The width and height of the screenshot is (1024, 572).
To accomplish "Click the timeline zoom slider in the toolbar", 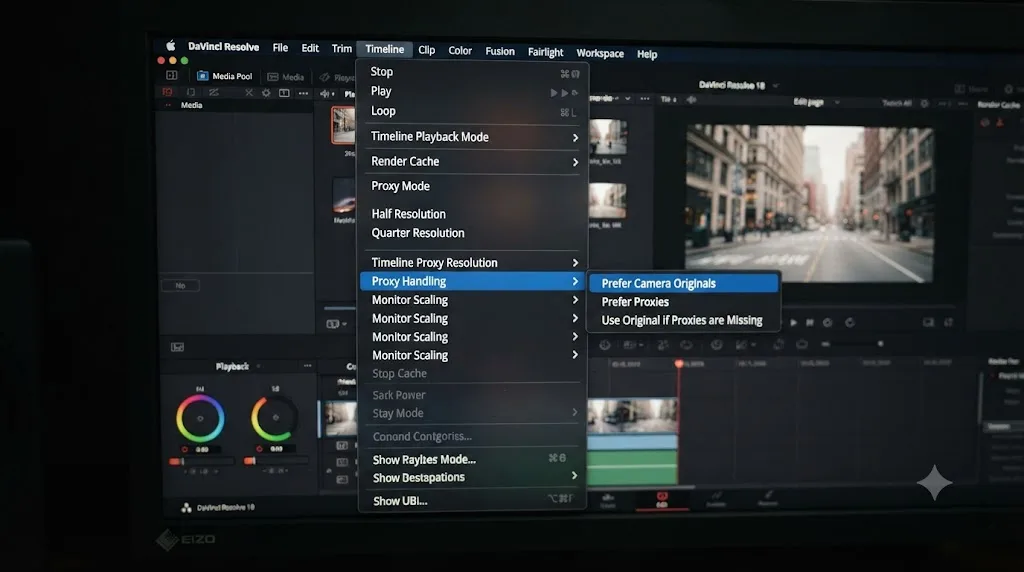I will tap(853, 343).
